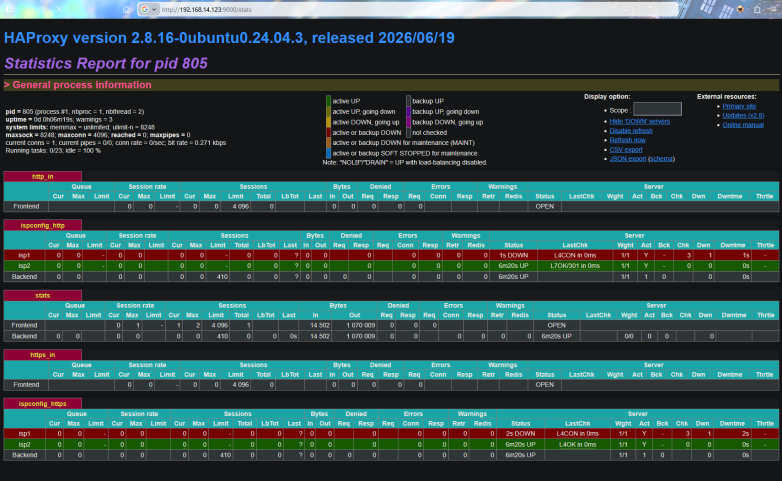Image resolution: width=782 pixels, height=481 pixels.
Task: Click '6m20s UP' in stats Backend row
Action: [557, 336]
